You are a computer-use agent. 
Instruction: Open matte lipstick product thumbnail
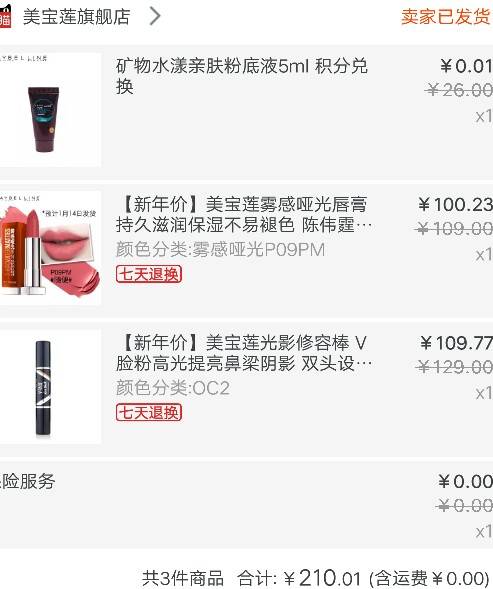pyautogui.click(x=50, y=248)
